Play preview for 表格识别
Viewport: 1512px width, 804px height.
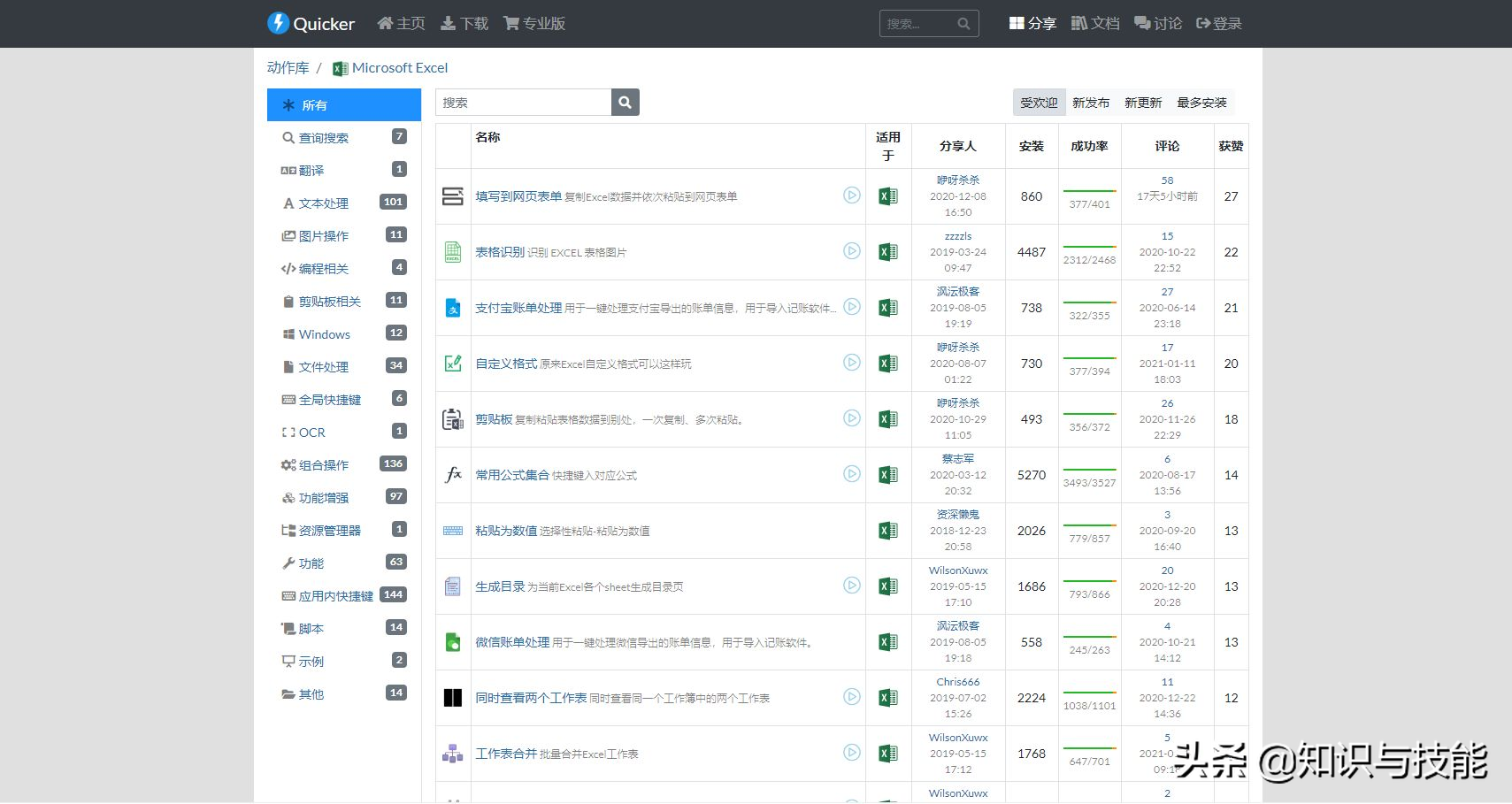coord(852,250)
